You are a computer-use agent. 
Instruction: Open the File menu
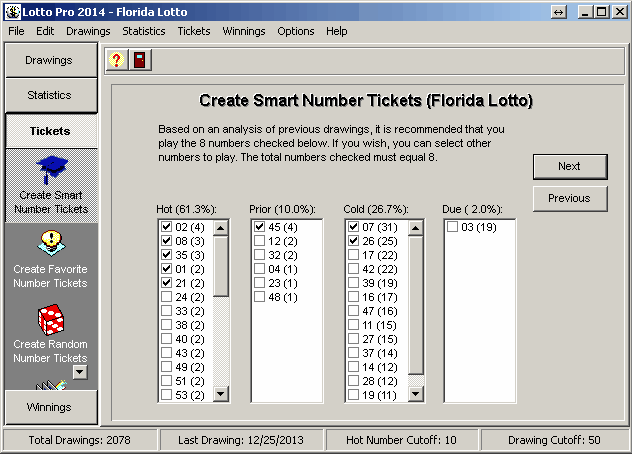16,31
